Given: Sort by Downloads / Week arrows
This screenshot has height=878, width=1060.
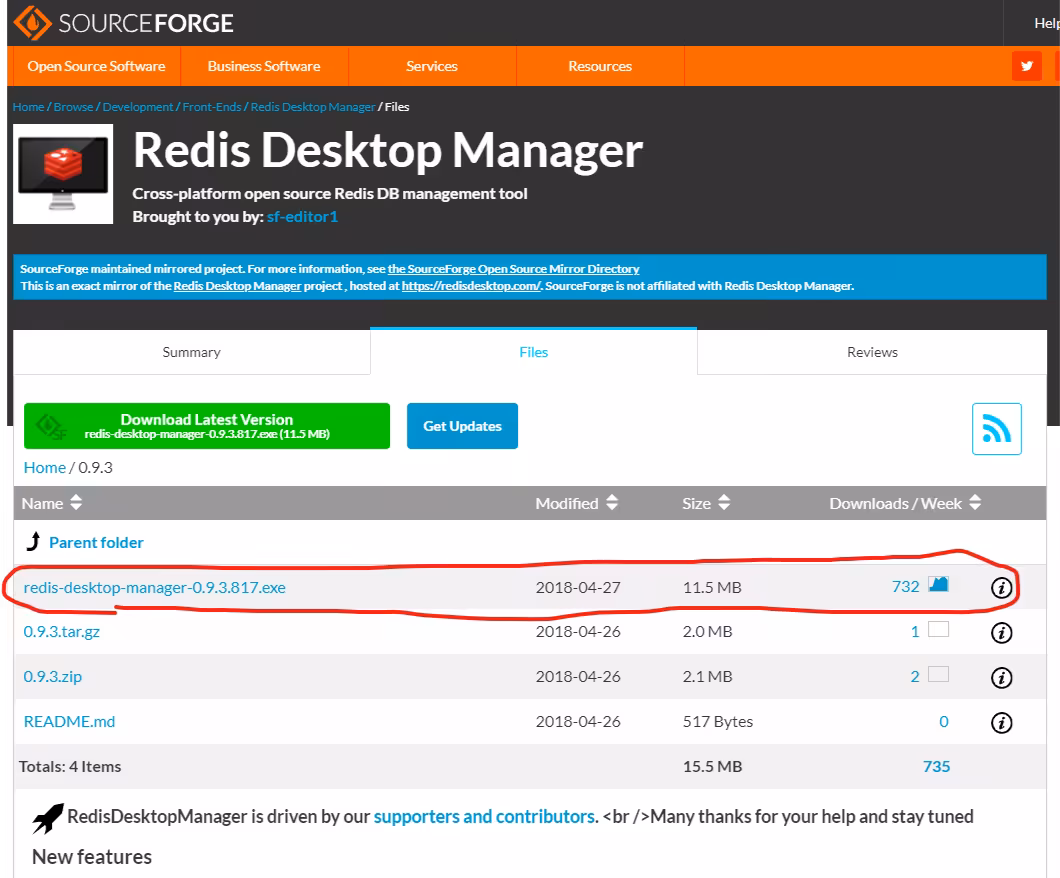Looking at the screenshot, I should click(x=975, y=502).
